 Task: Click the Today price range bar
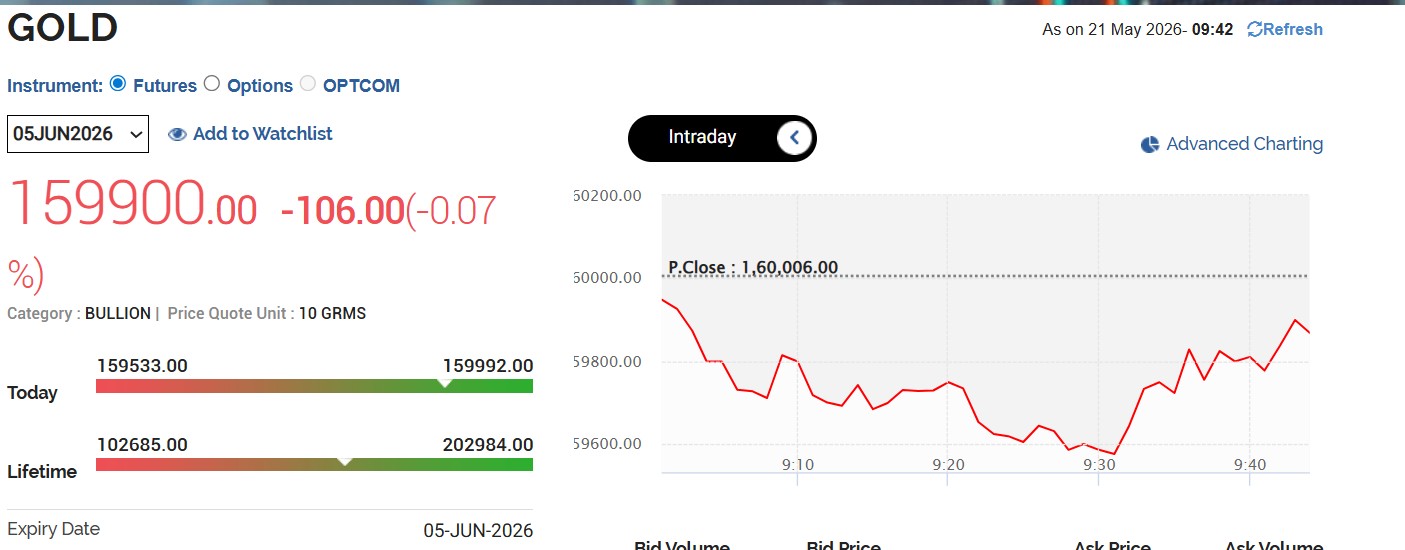click(314, 386)
